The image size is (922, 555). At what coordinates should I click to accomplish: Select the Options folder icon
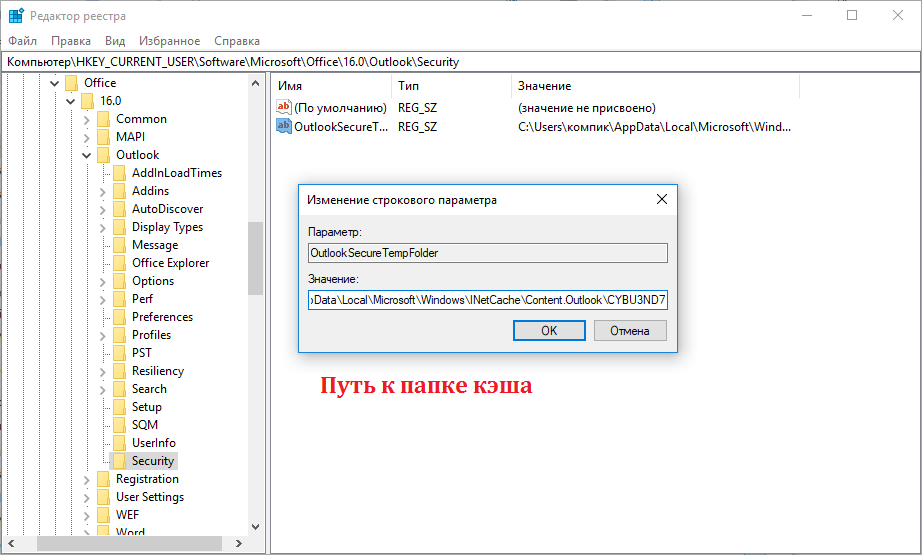coord(119,280)
